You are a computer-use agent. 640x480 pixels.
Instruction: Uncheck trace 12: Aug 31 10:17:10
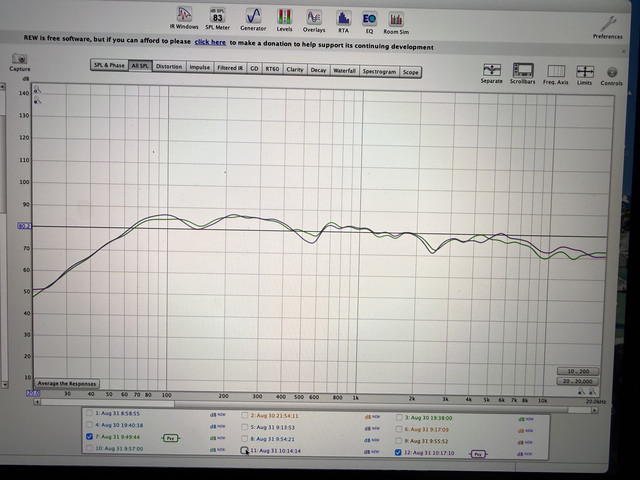click(x=398, y=453)
